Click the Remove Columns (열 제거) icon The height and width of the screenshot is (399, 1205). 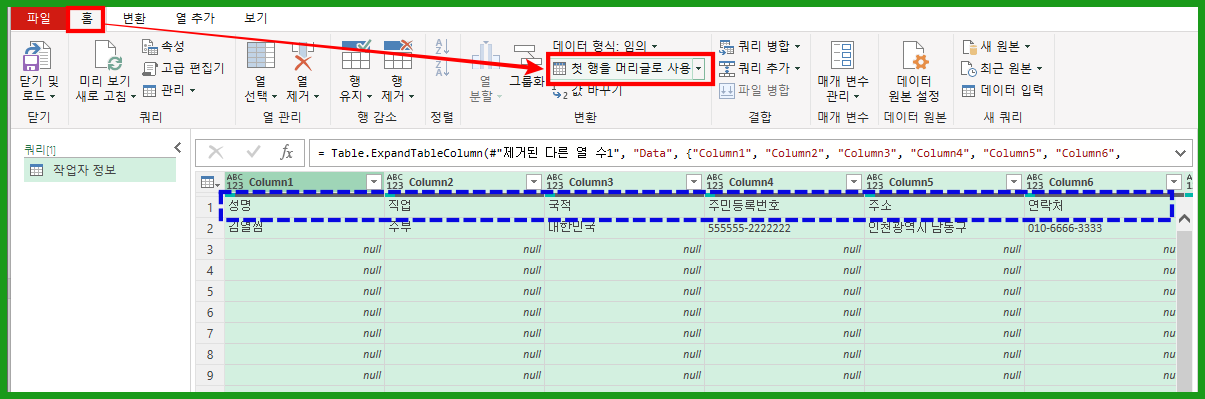point(301,56)
